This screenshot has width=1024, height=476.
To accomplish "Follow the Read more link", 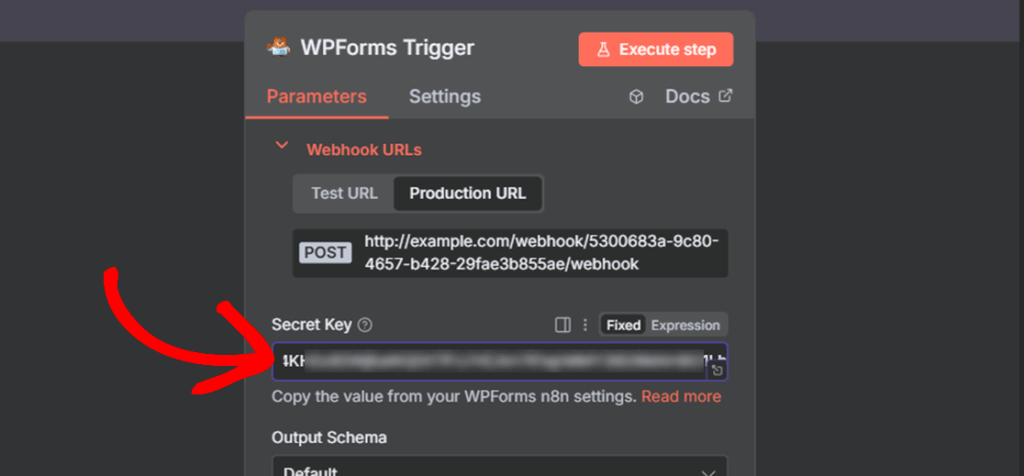I will click(x=681, y=397).
